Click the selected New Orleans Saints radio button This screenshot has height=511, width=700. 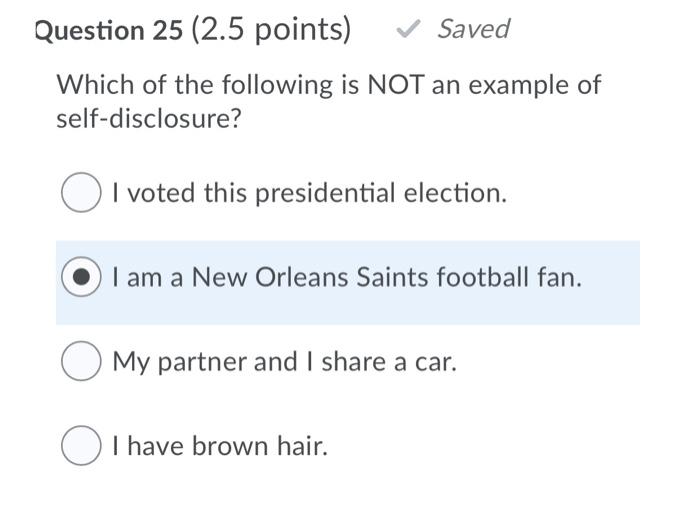(x=81, y=277)
